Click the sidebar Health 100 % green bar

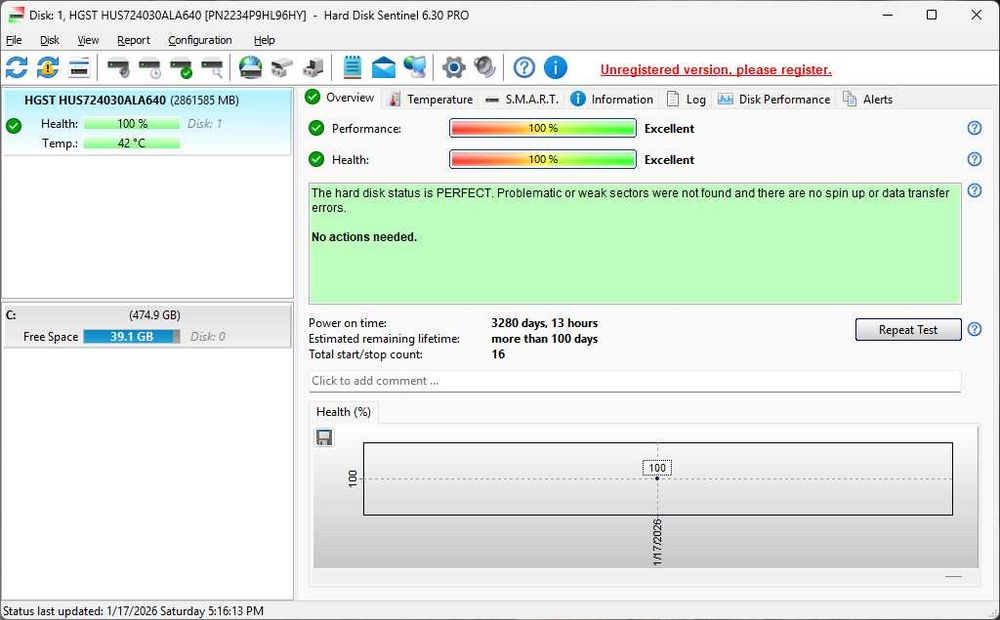[131, 124]
